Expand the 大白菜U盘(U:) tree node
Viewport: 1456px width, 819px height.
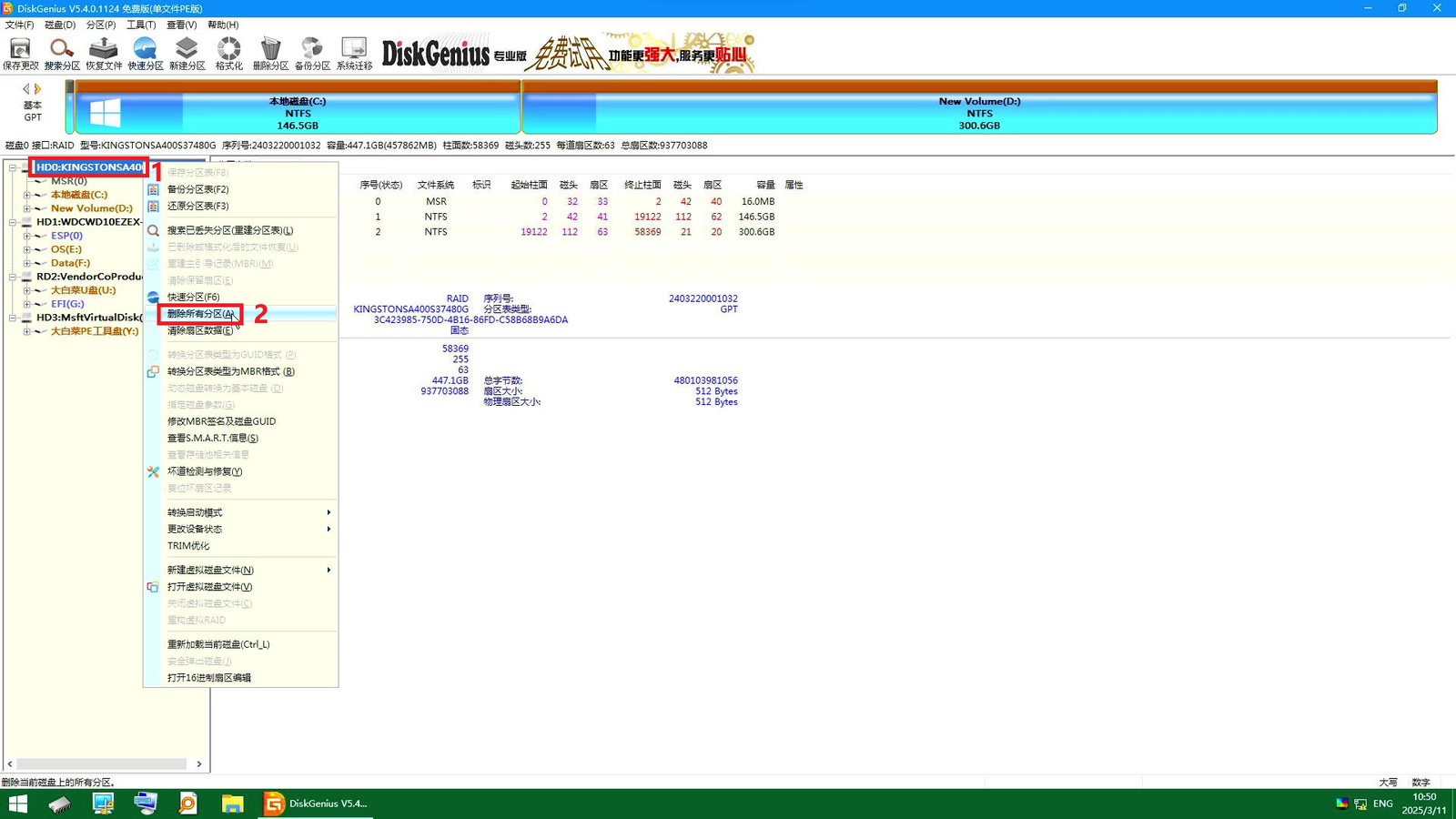(27, 290)
